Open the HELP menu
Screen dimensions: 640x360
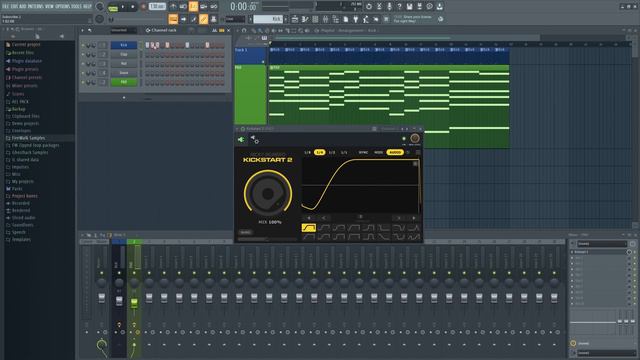(x=87, y=7)
